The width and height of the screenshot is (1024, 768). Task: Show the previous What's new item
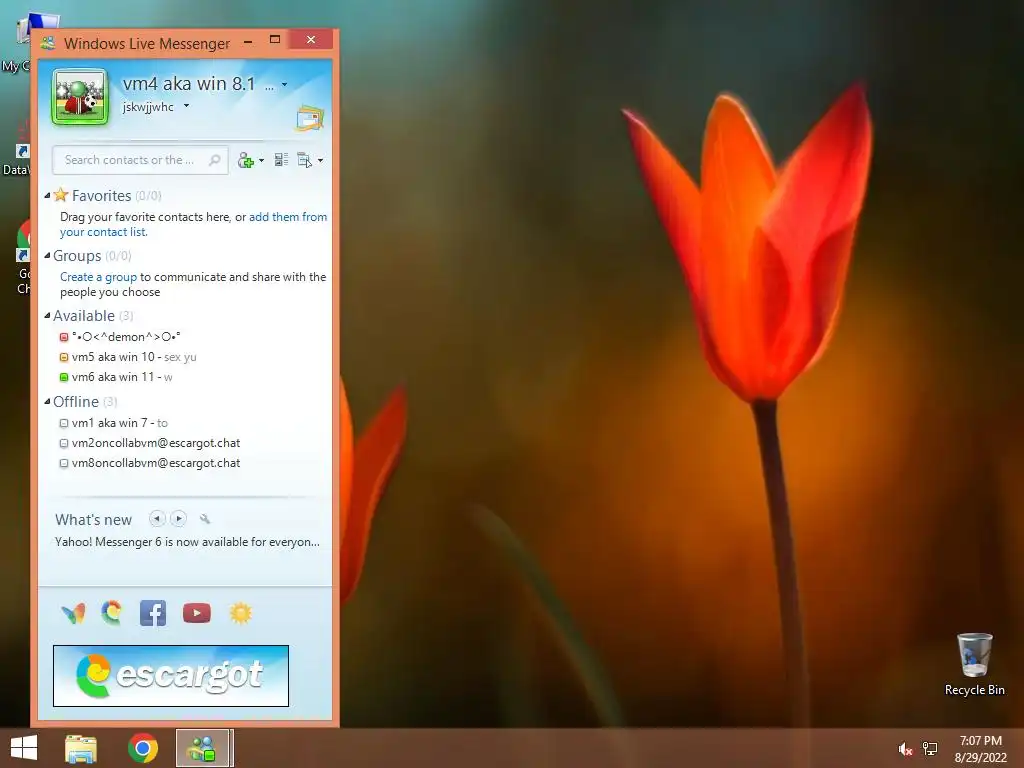tap(157, 519)
